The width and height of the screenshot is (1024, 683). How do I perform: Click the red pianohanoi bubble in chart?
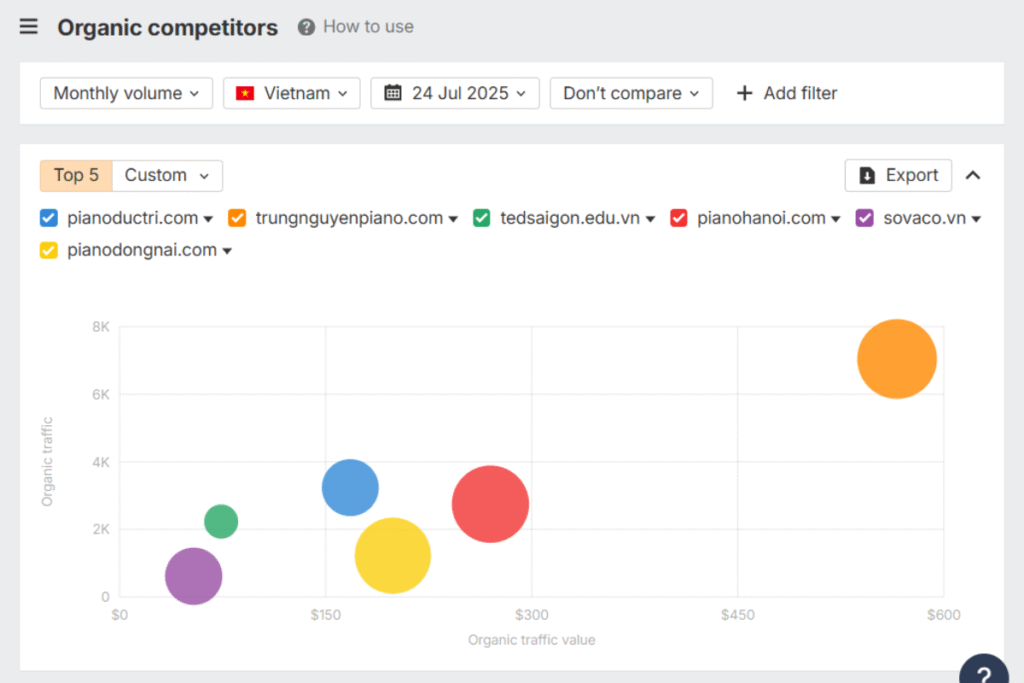(490, 504)
